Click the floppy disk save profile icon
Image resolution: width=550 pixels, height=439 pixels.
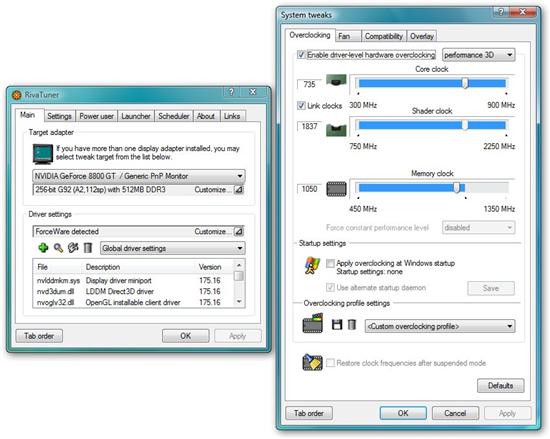(x=337, y=324)
